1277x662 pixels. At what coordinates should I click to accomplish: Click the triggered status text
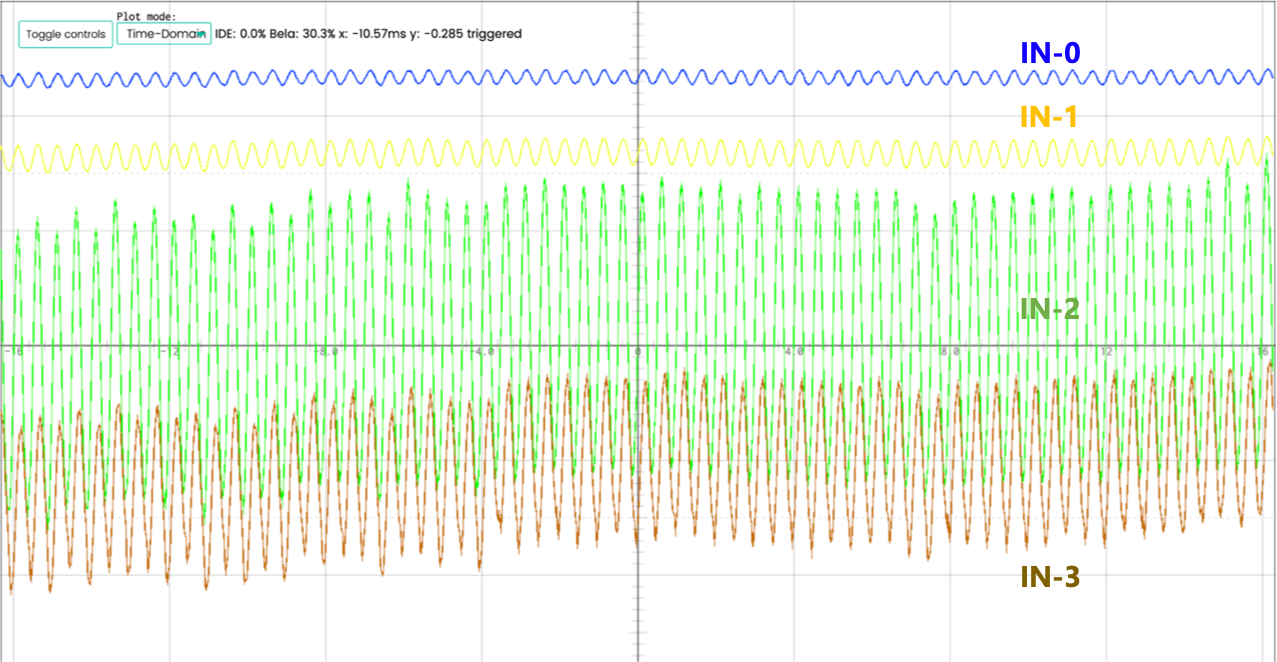tap(497, 34)
